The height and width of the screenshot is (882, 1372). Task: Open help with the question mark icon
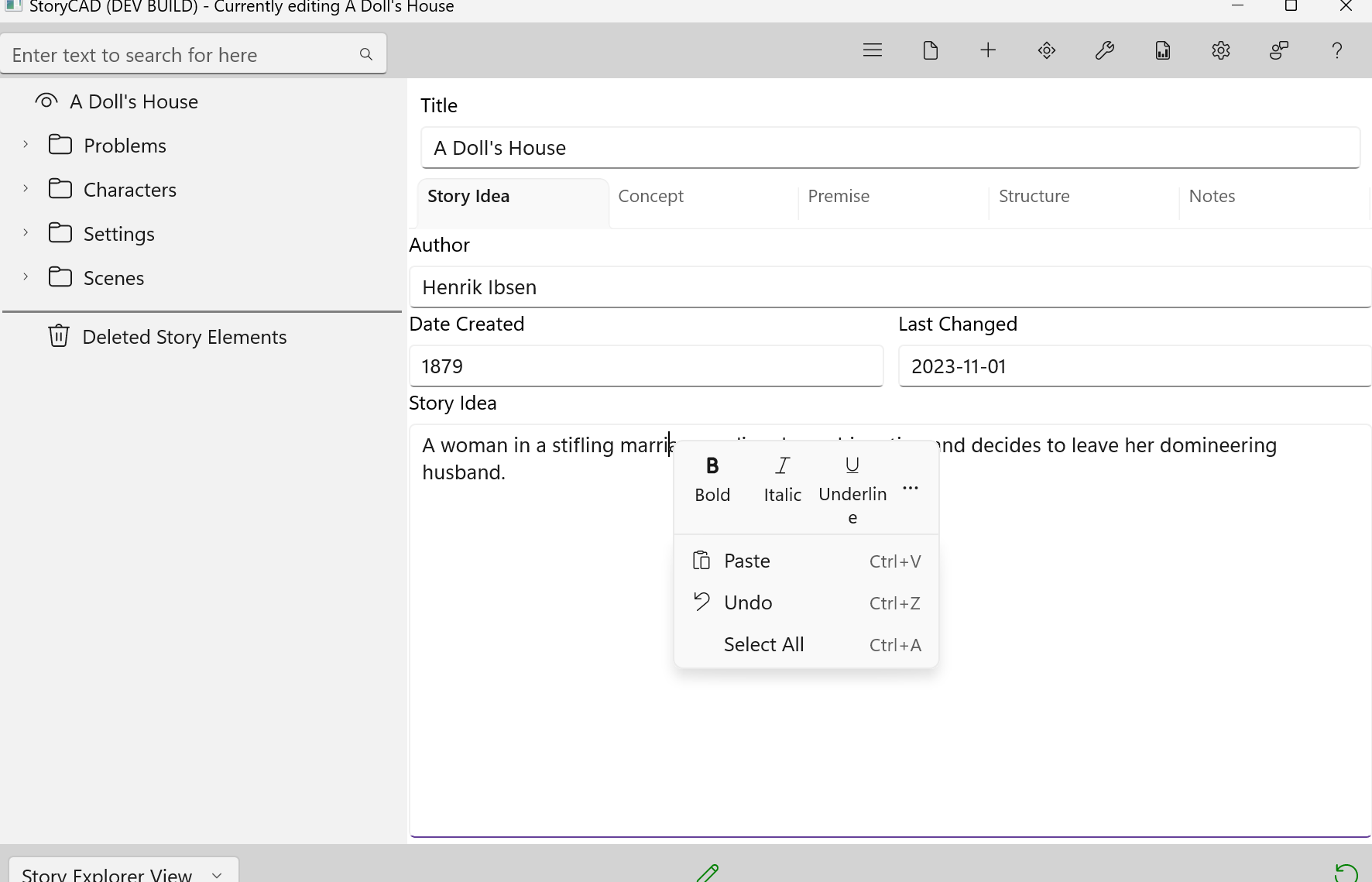[x=1336, y=50]
